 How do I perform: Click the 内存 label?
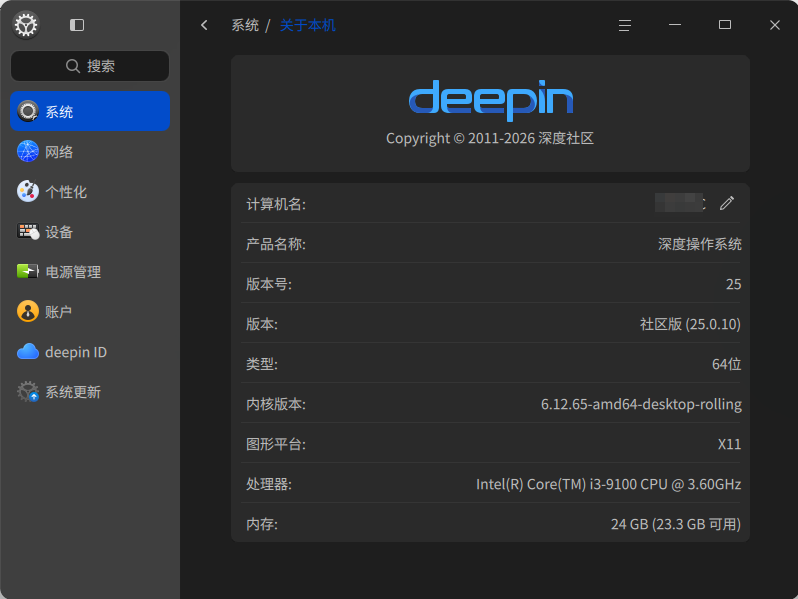(262, 524)
